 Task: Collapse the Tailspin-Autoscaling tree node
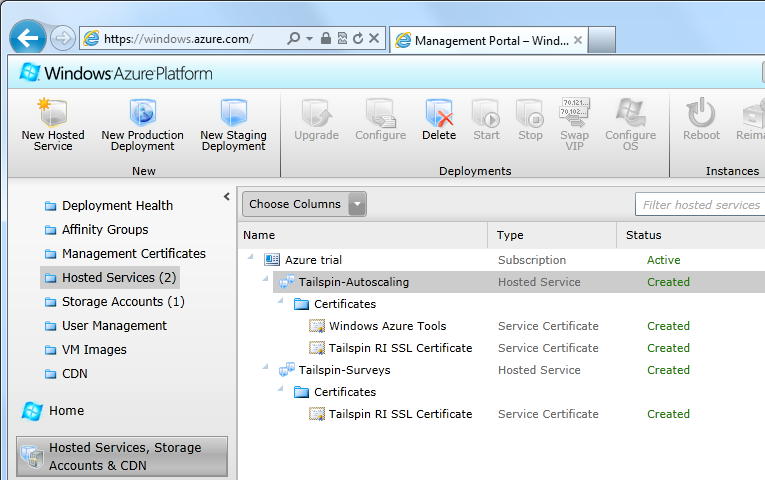click(x=265, y=279)
